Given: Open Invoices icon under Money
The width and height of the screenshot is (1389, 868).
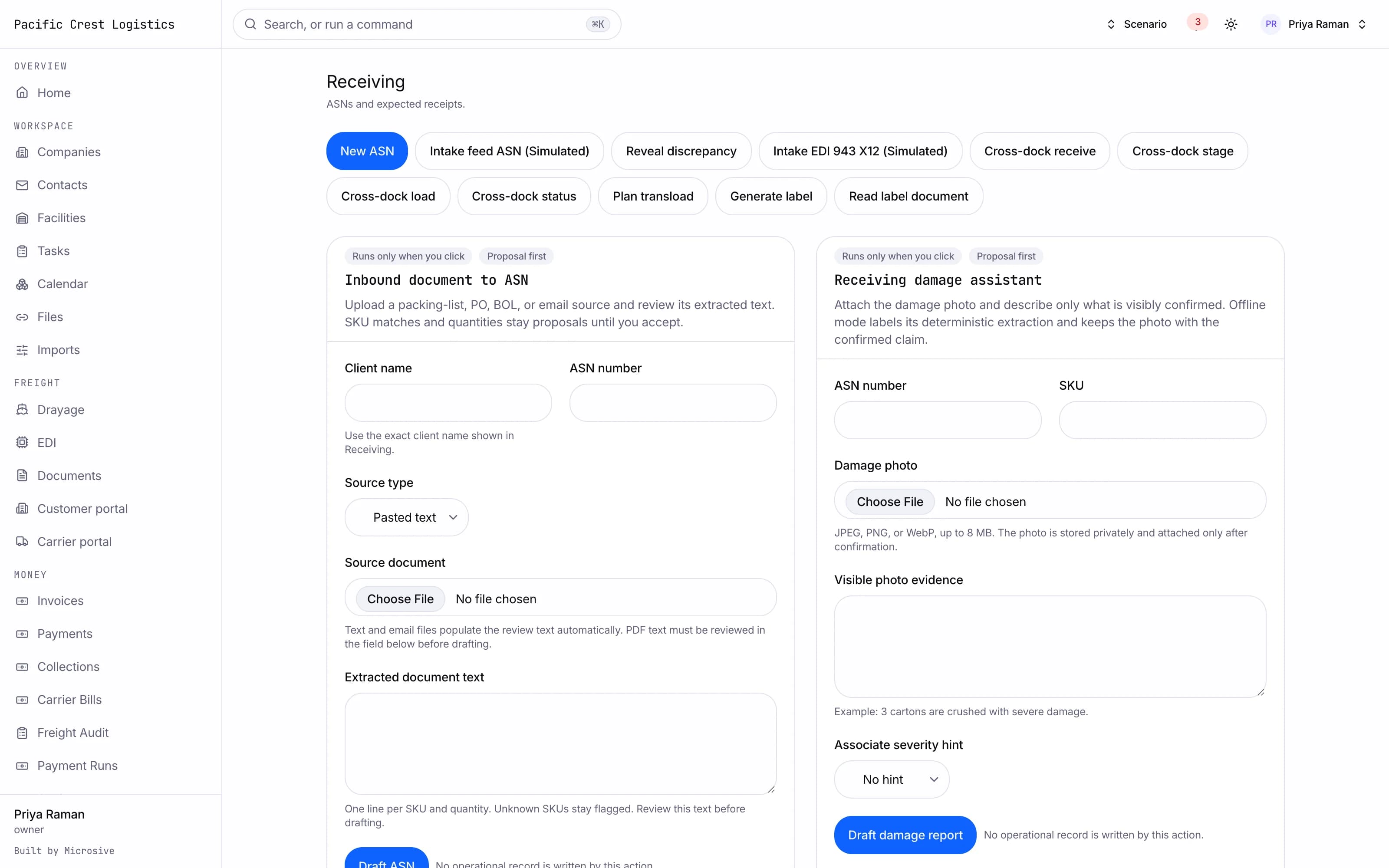Looking at the screenshot, I should pyautogui.click(x=22, y=601).
